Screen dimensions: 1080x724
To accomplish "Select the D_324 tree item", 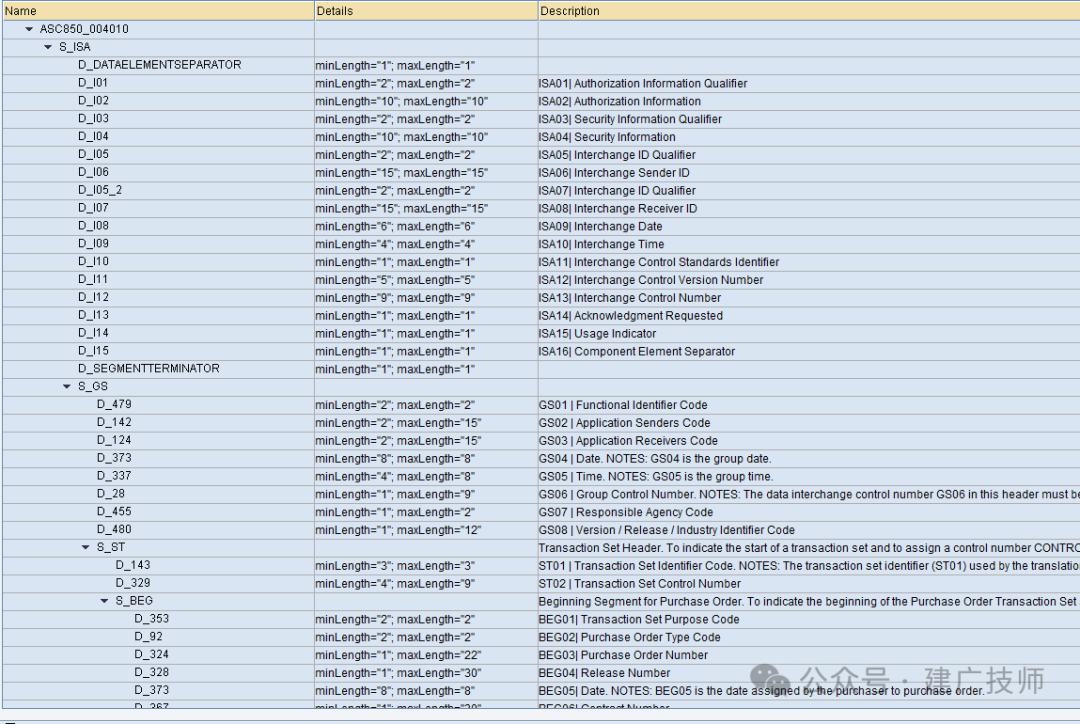I will point(152,654).
